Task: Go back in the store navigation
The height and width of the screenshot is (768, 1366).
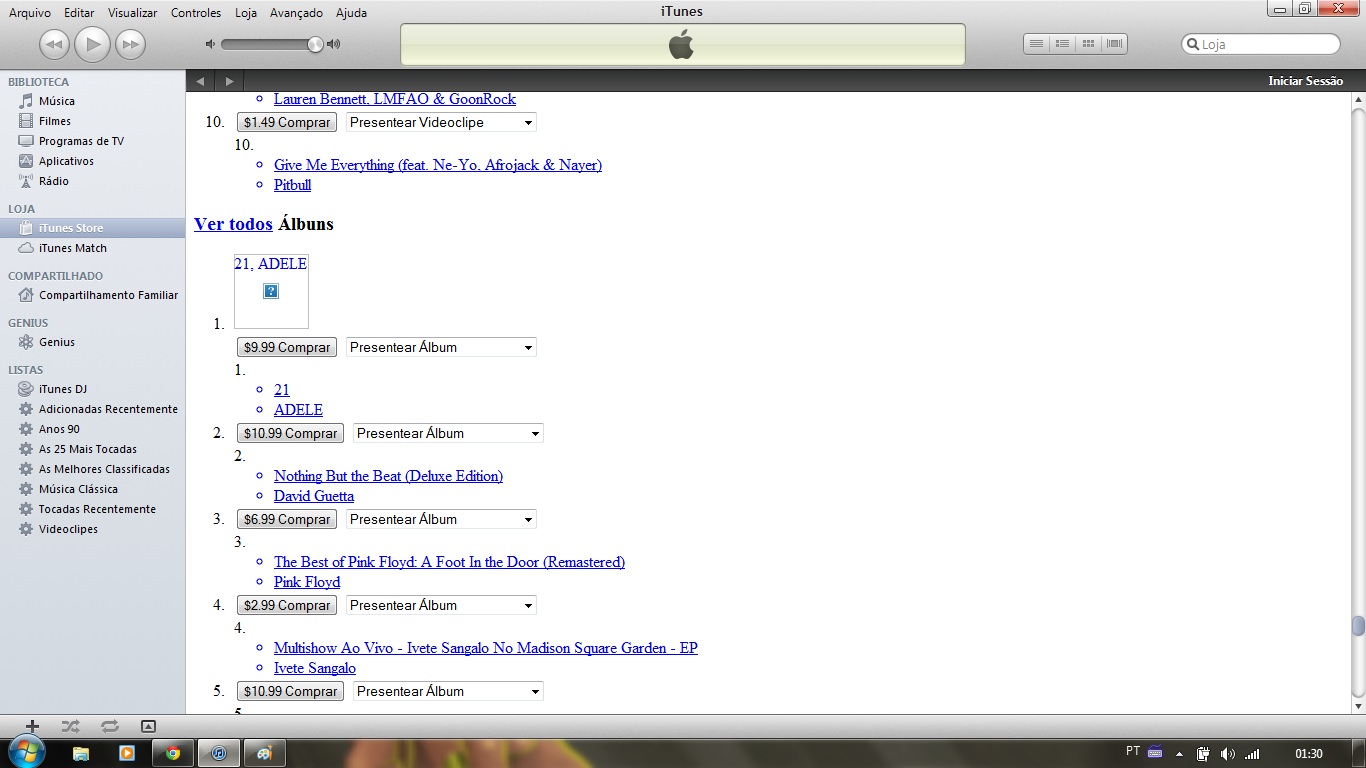Action: [x=201, y=81]
